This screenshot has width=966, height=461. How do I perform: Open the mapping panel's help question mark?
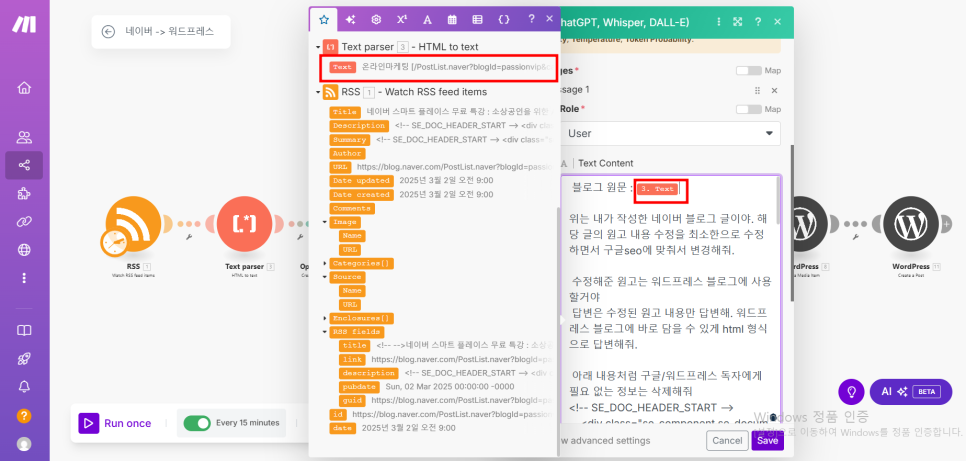point(532,18)
